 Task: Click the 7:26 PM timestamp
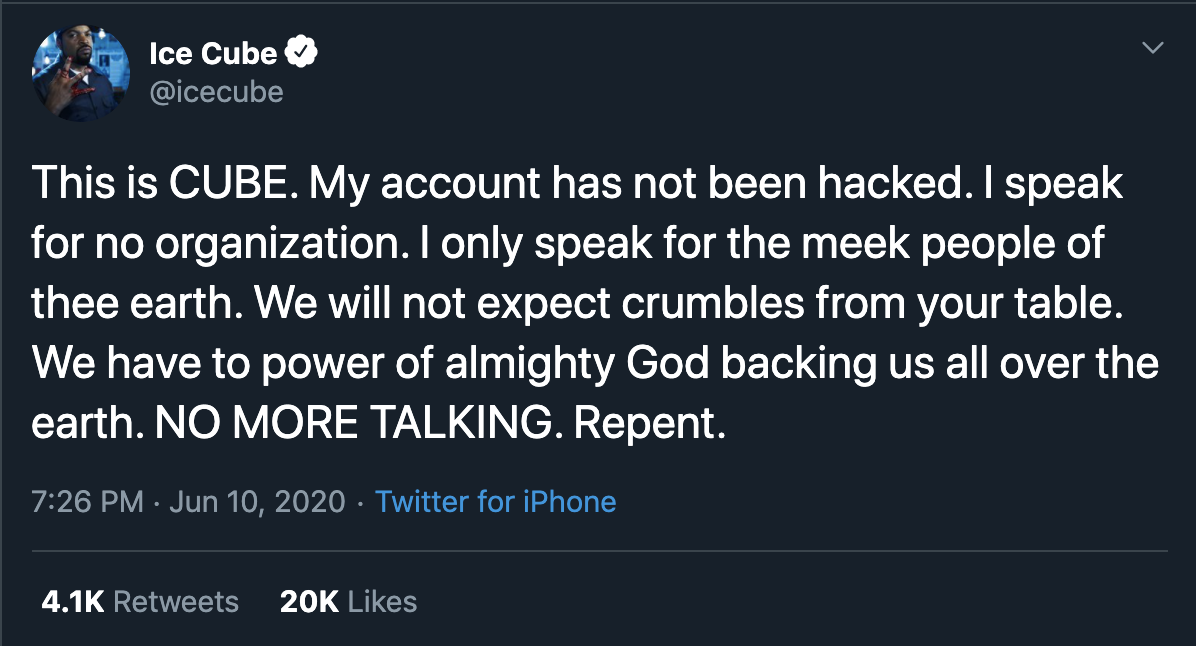pos(88,501)
